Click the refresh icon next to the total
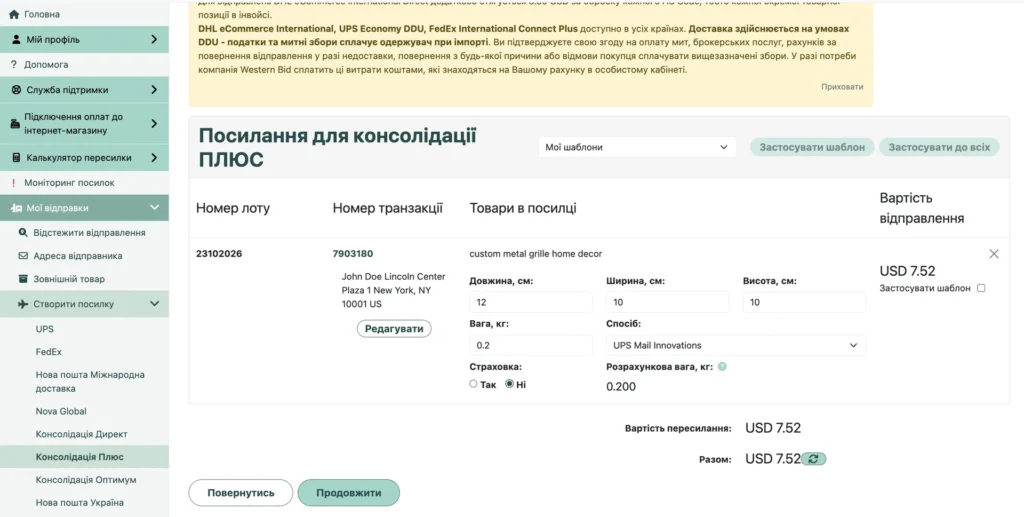Viewport: 1024px width, 517px height. [x=814, y=459]
